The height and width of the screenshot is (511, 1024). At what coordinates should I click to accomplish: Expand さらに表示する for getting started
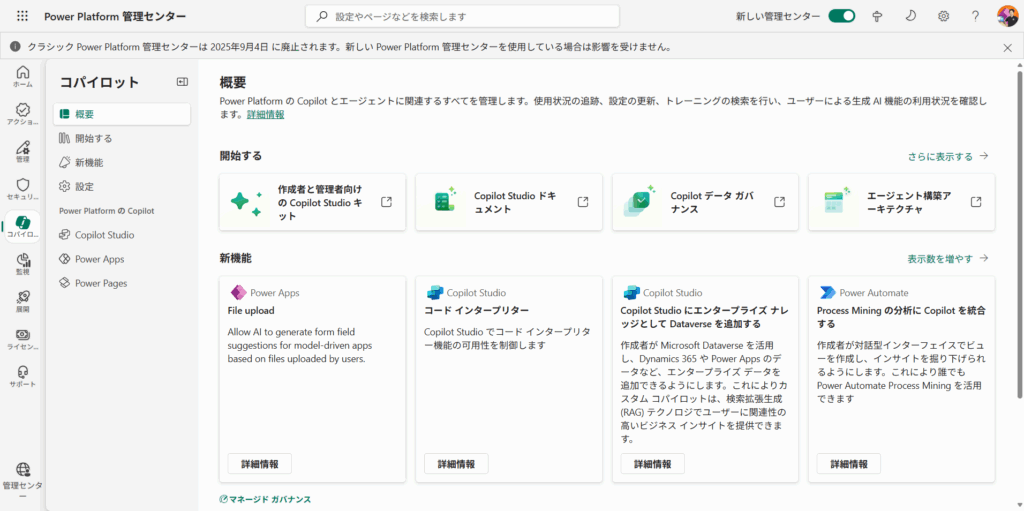point(947,157)
